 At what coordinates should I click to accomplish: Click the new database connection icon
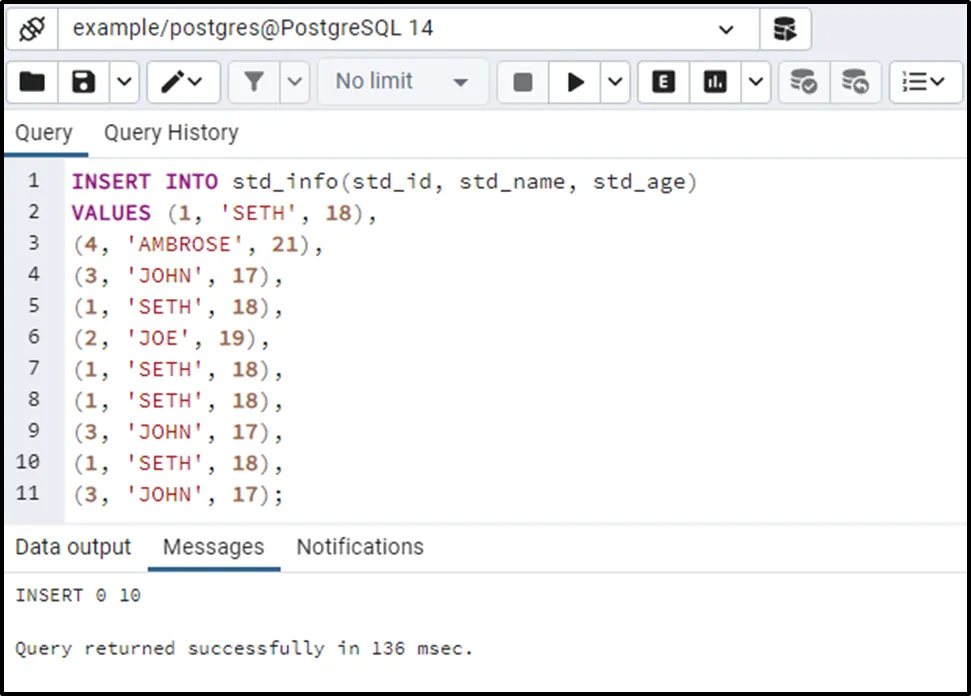click(x=785, y=28)
